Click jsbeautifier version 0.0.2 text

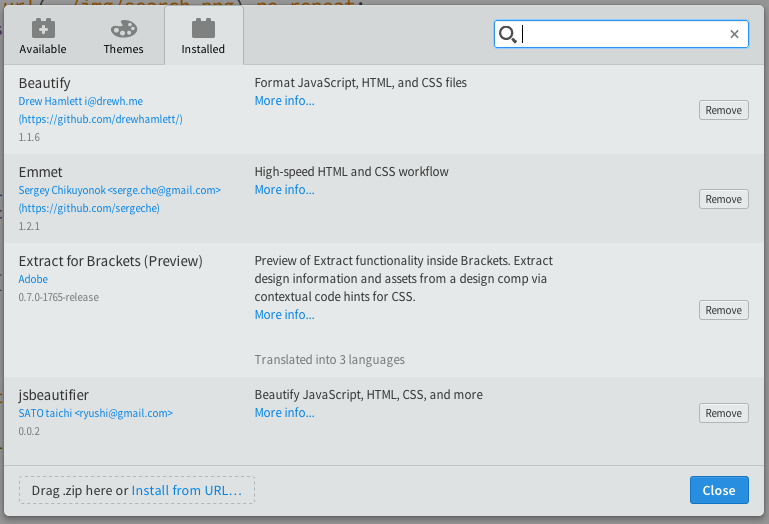(x=29, y=431)
